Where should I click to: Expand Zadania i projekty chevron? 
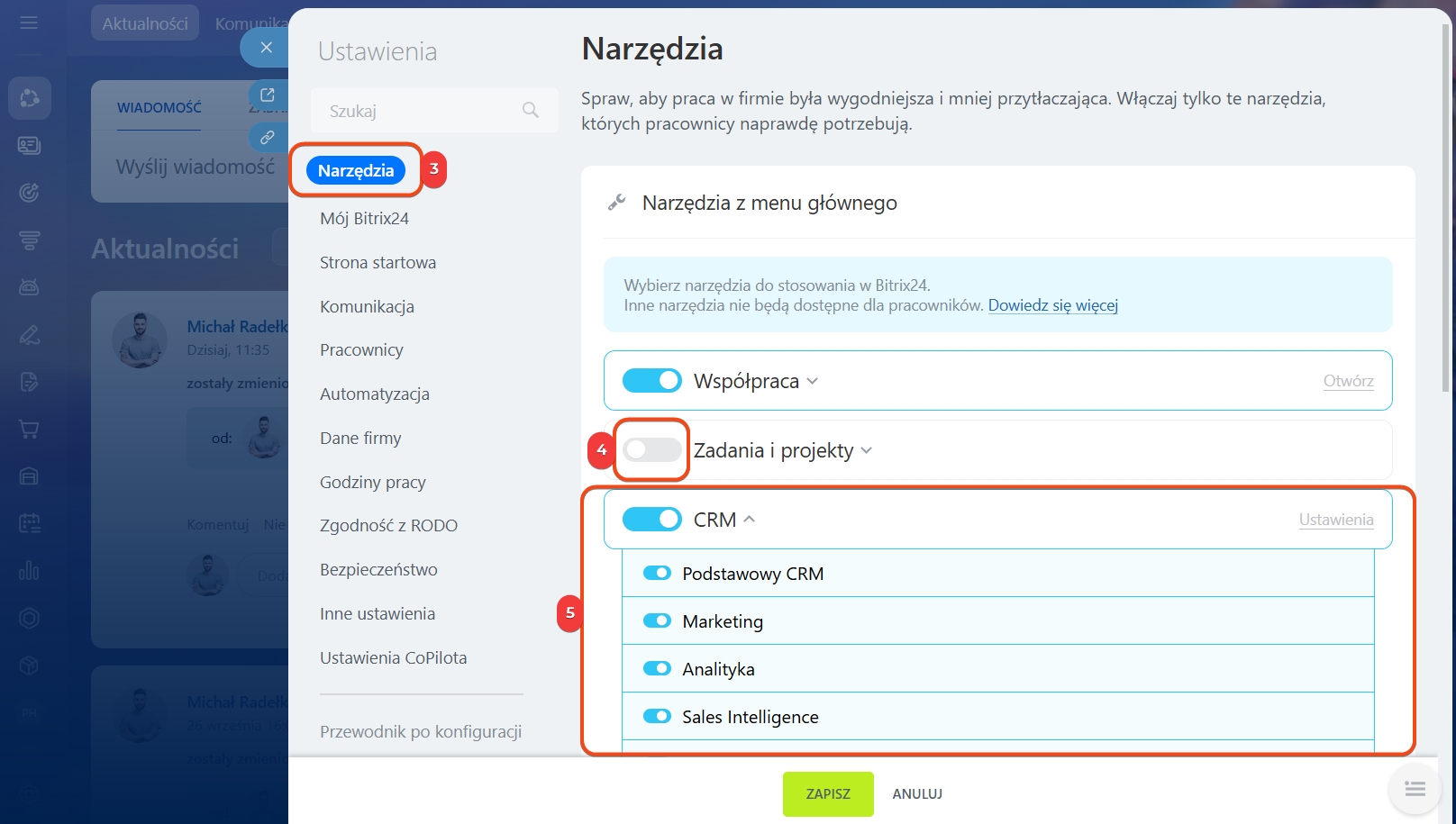[x=867, y=450]
